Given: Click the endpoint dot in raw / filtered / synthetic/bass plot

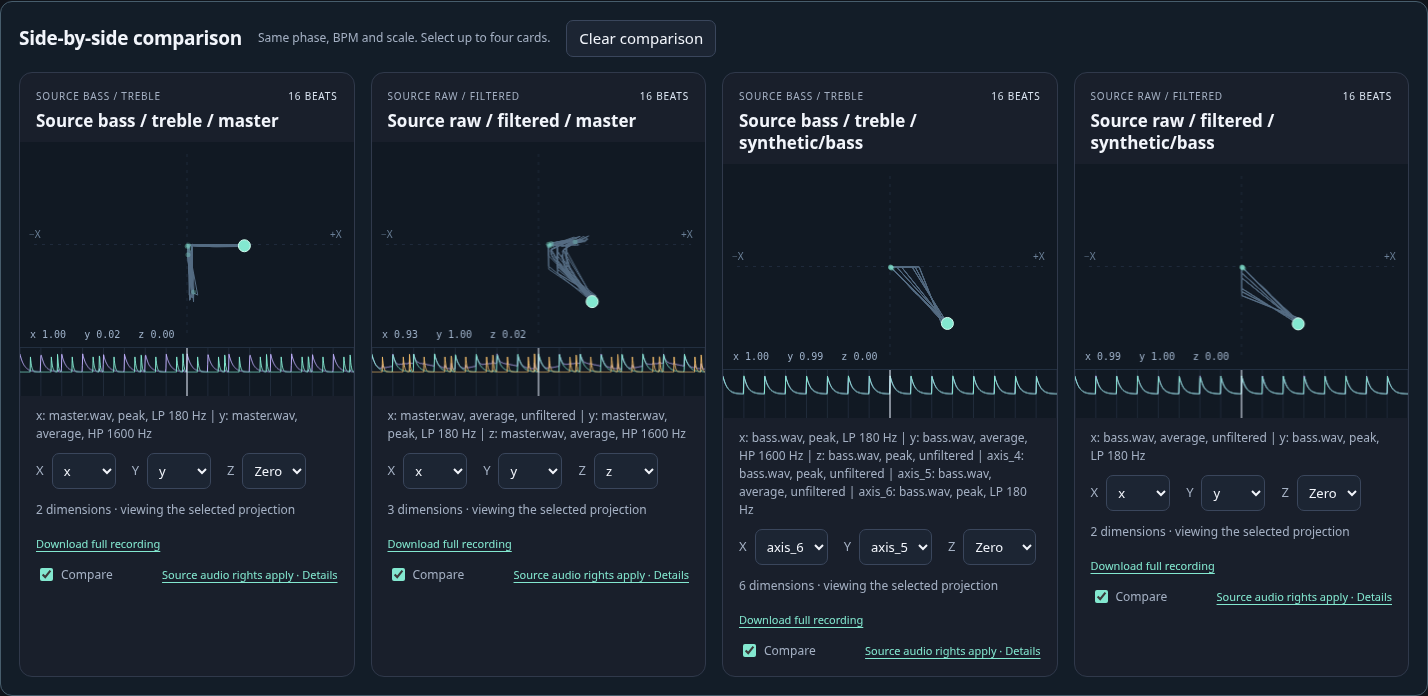Looking at the screenshot, I should click(x=1298, y=323).
